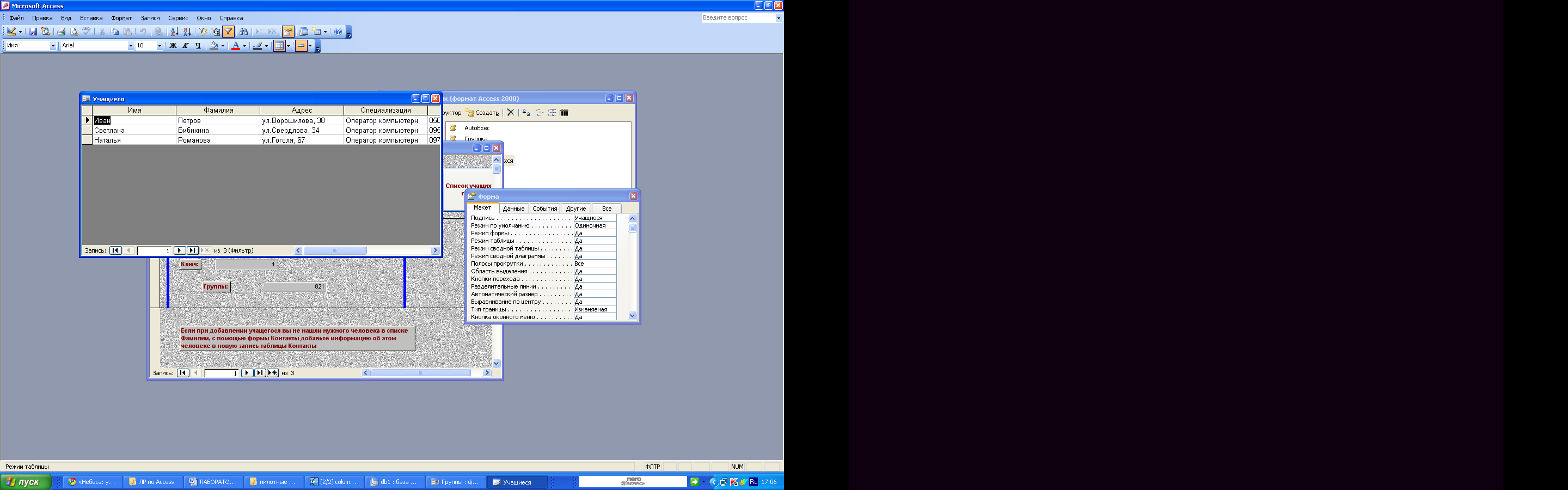Sort records descending Я-А
The width and height of the screenshot is (1568, 490).
coord(187,32)
